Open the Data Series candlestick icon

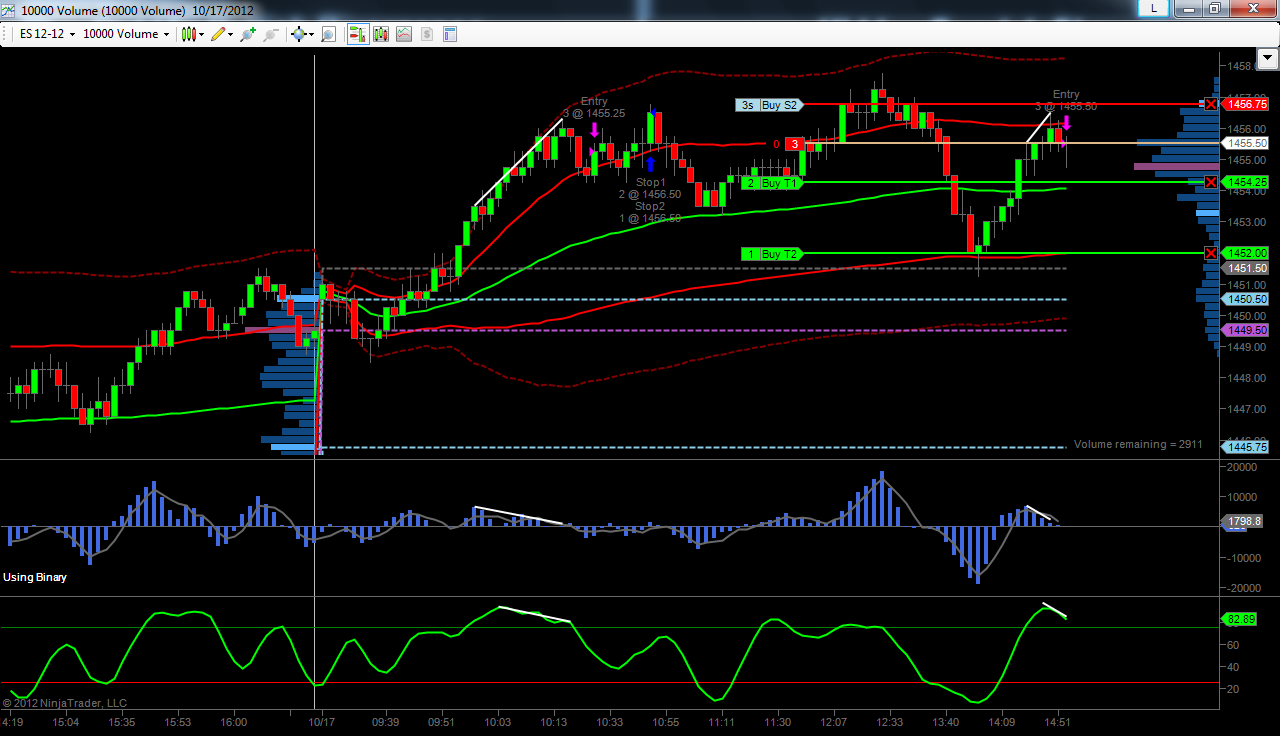[381, 34]
